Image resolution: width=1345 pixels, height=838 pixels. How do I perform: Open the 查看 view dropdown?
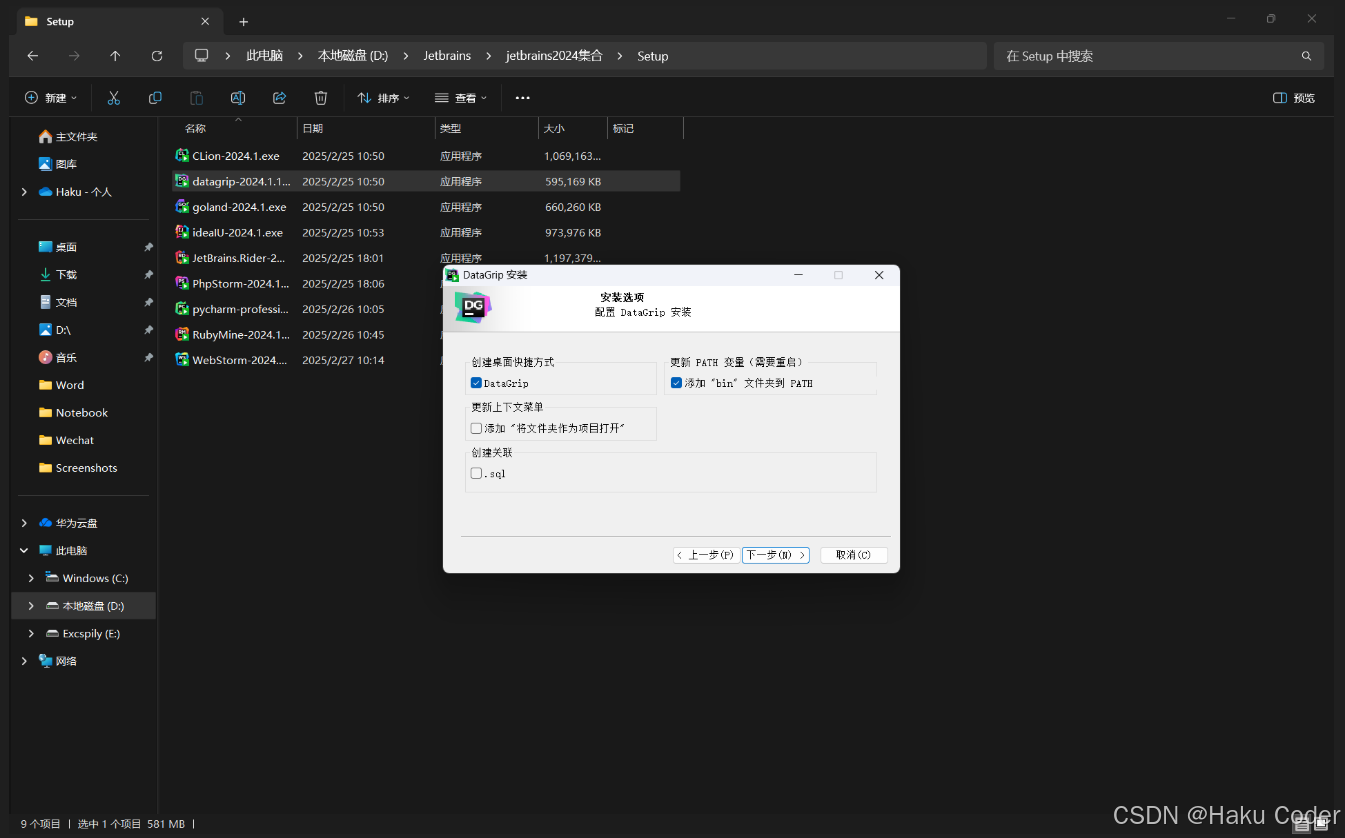point(461,98)
